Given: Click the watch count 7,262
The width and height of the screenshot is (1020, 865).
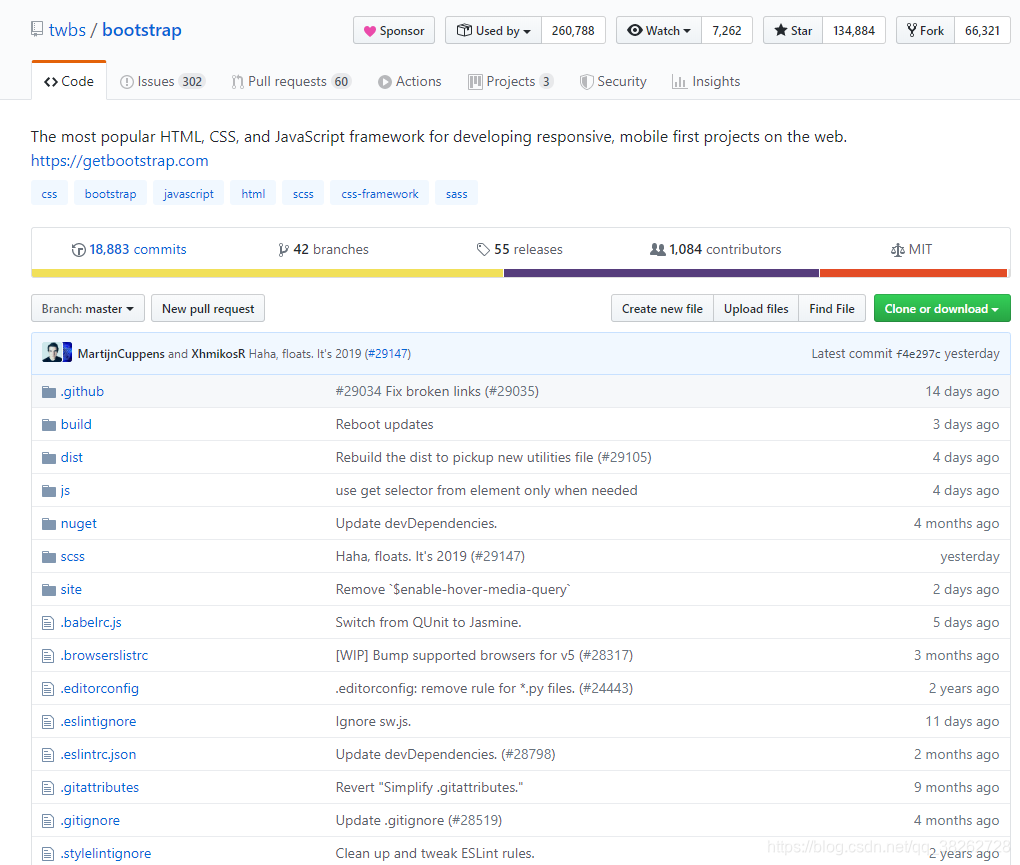Looking at the screenshot, I should [x=727, y=31].
